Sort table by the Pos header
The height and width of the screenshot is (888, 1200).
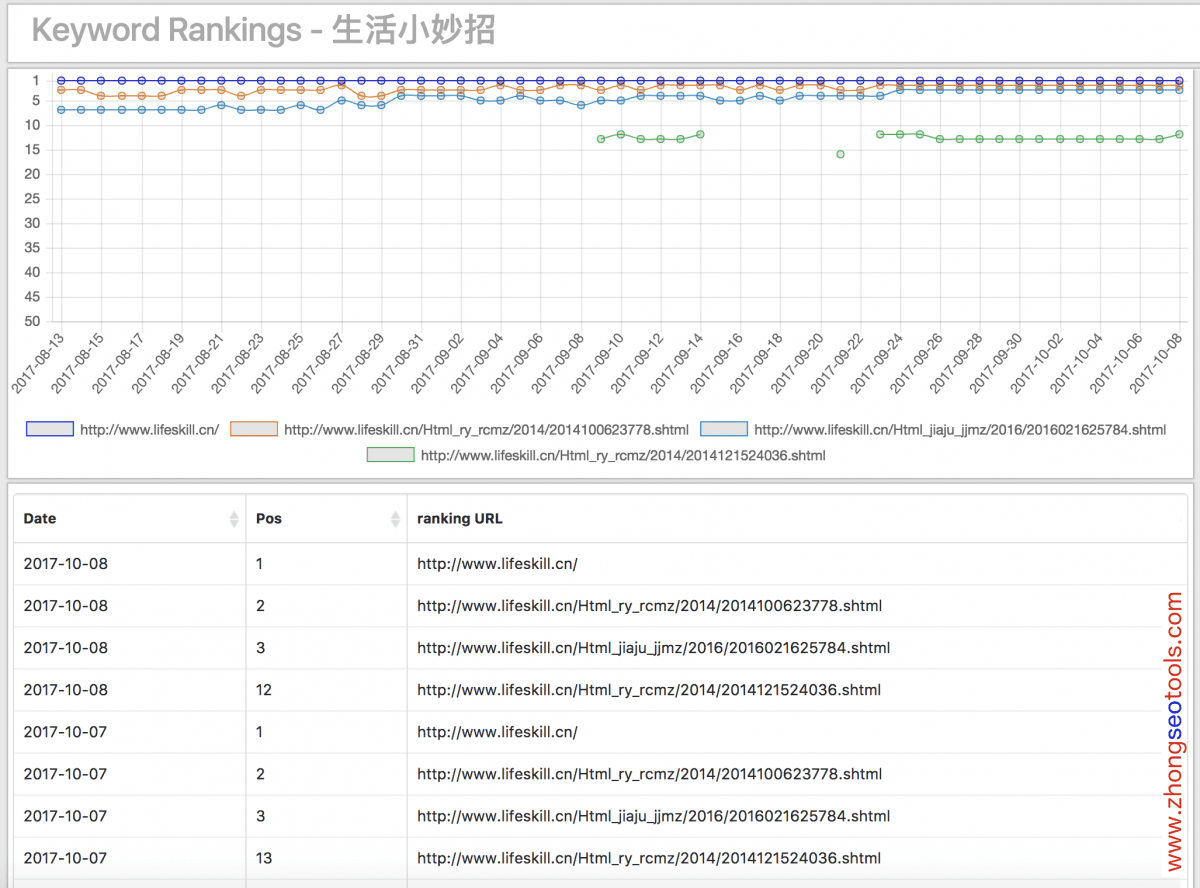pos(268,519)
